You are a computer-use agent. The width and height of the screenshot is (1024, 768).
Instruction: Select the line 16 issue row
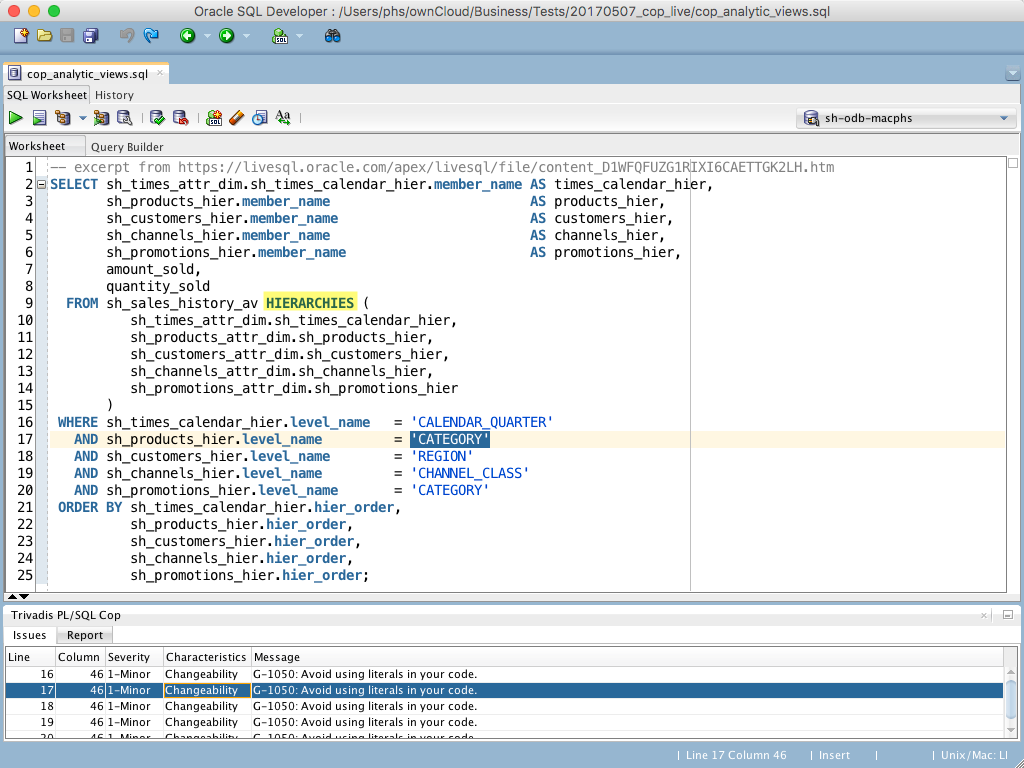coord(504,674)
